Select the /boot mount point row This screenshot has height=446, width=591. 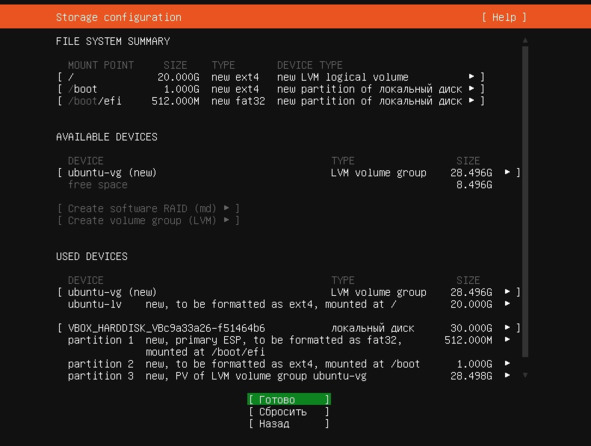point(271,89)
